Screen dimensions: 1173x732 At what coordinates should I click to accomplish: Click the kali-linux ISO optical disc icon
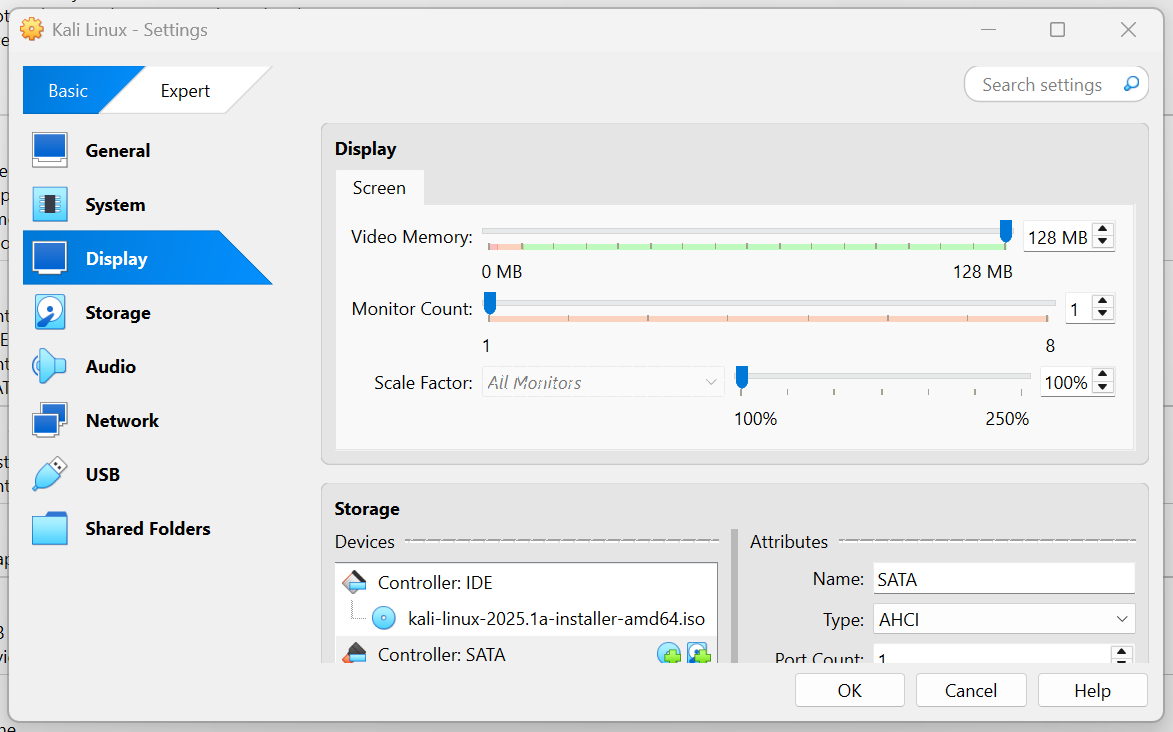[x=384, y=618]
